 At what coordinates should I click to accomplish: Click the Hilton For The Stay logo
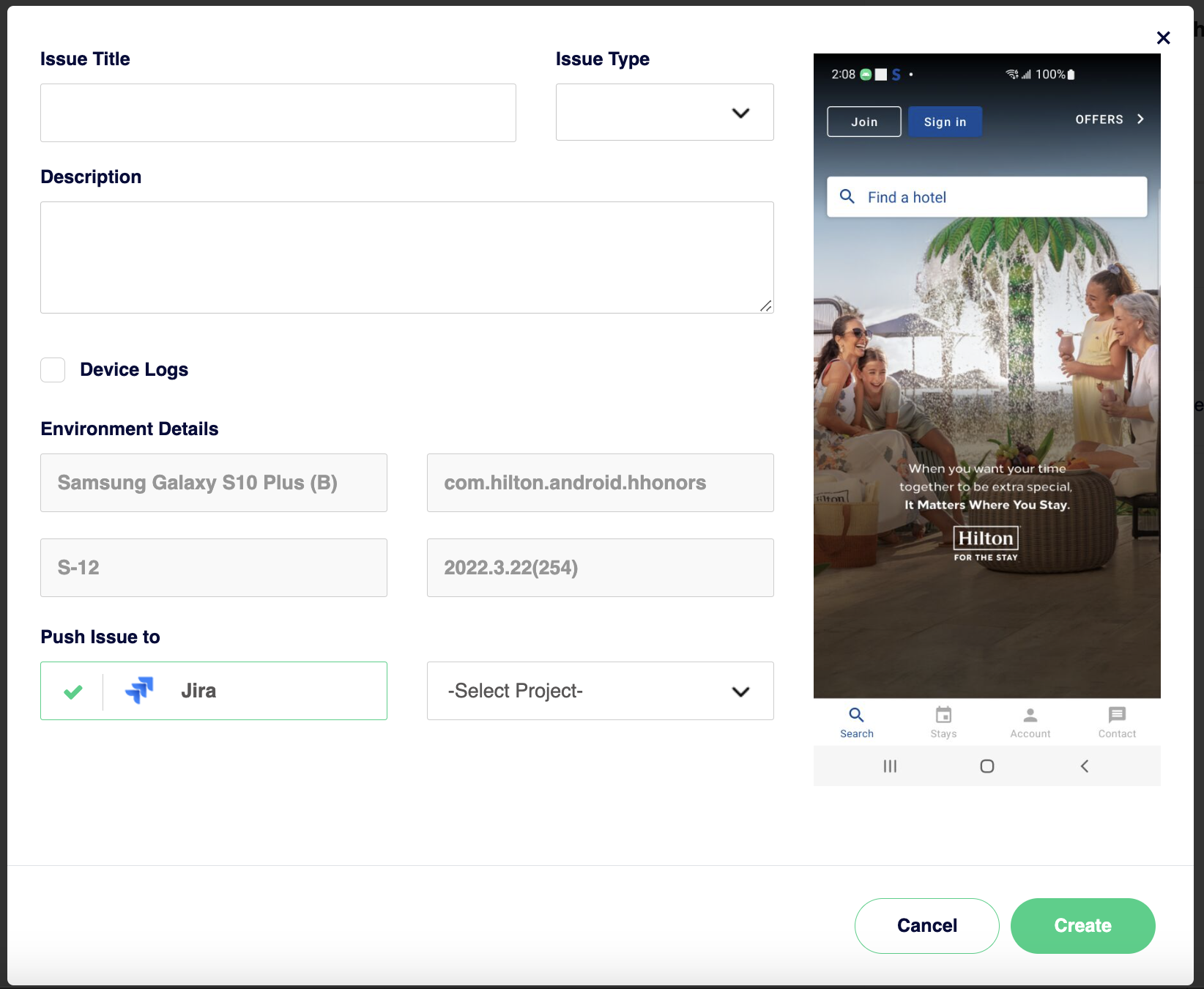click(x=986, y=544)
